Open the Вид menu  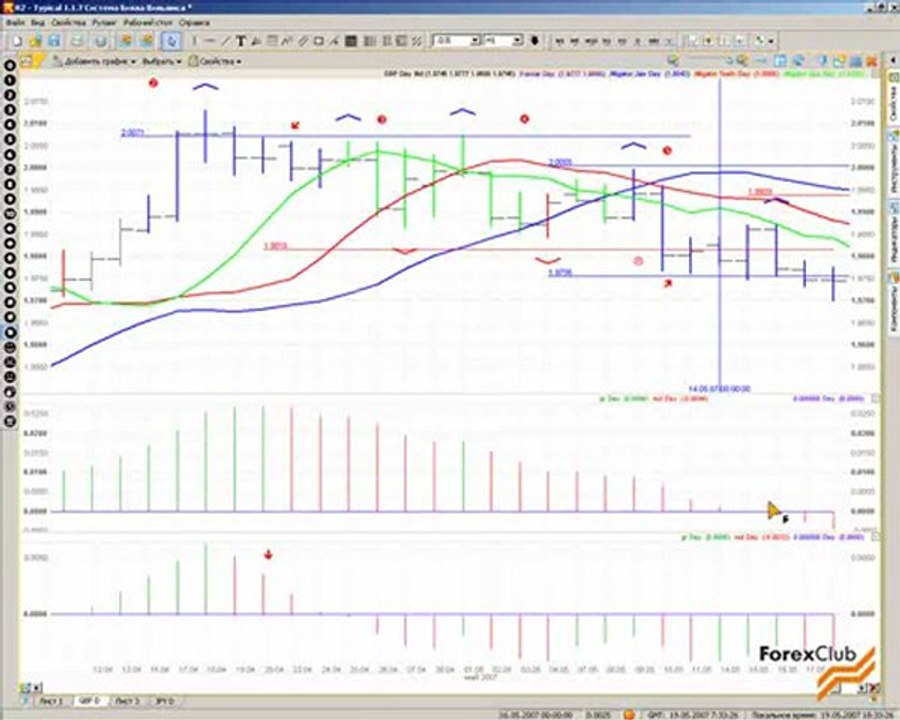[x=38, y=22]
